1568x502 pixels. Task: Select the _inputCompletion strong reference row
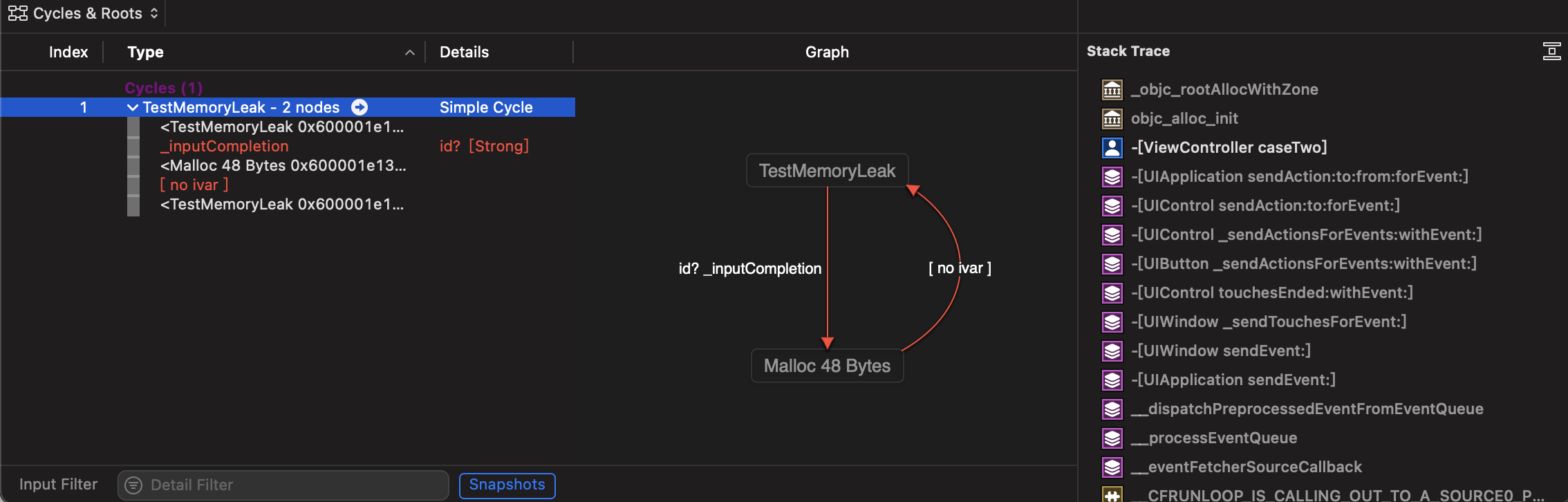(225, 146)
